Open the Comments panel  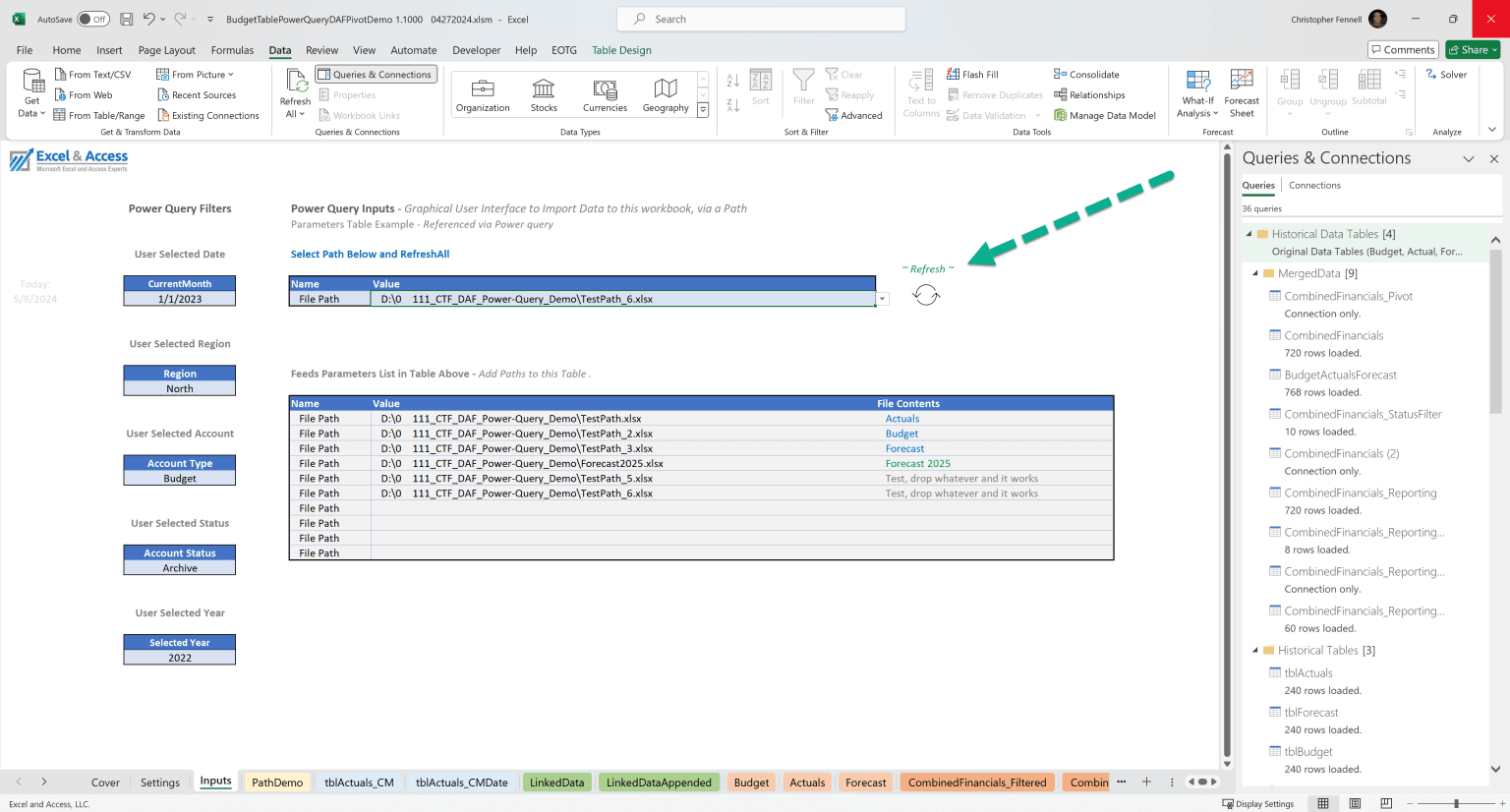[1403, 49]
